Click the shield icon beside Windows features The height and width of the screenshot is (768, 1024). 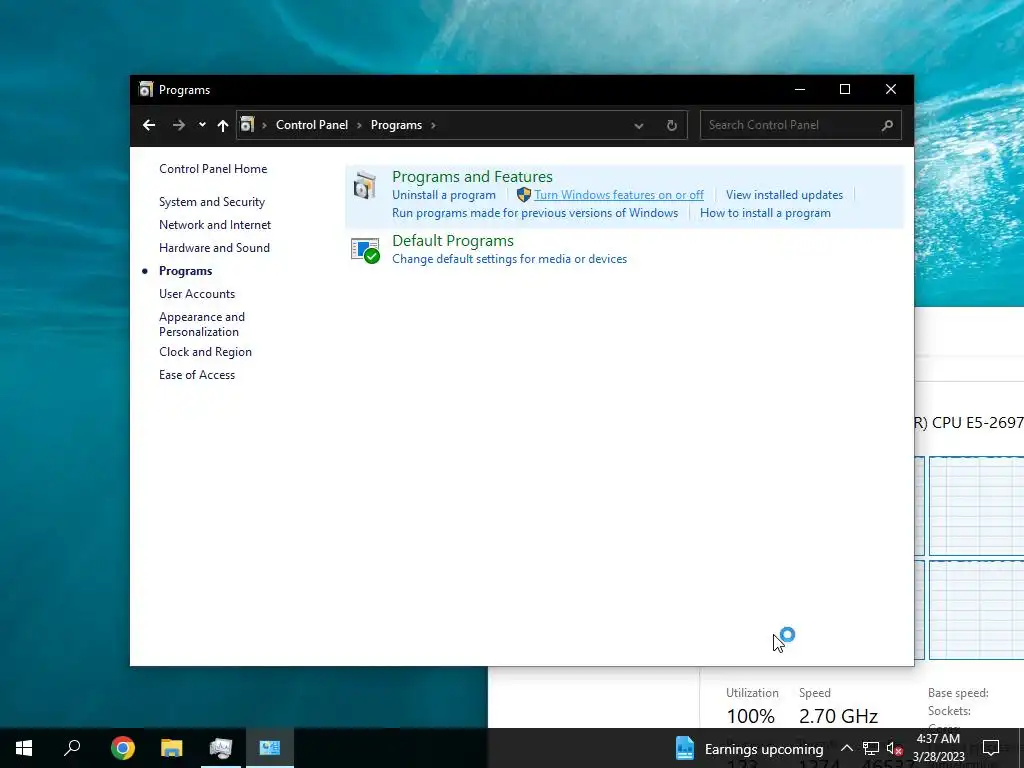tap(524, 195)
